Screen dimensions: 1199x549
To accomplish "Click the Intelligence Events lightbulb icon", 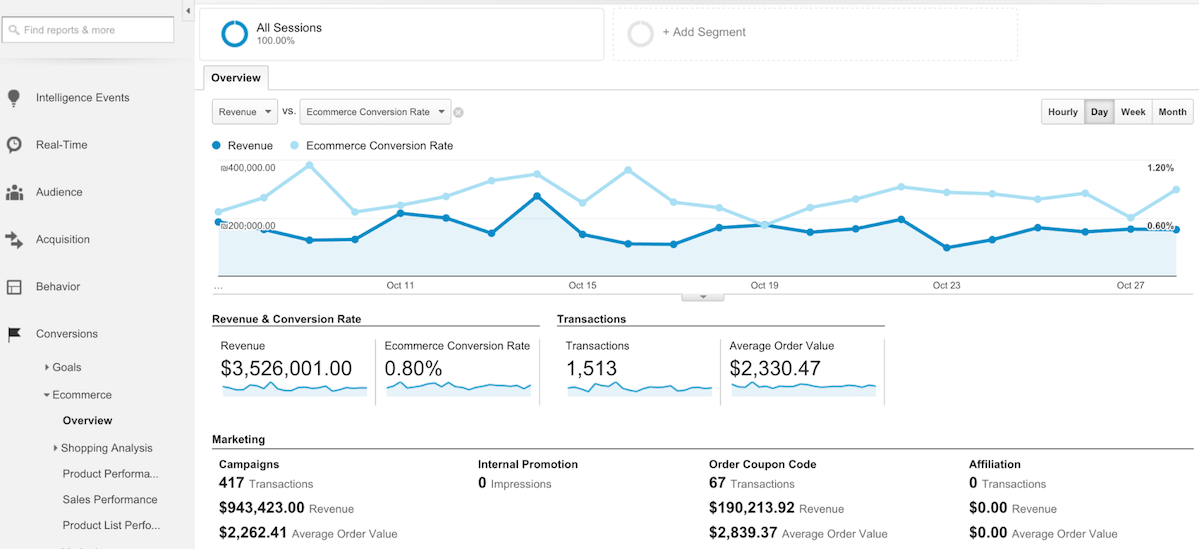I will (x=13, y=98).
